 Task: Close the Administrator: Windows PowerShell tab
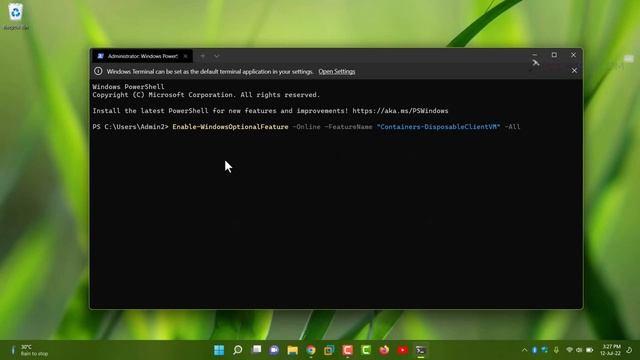[x=185, y=56]
